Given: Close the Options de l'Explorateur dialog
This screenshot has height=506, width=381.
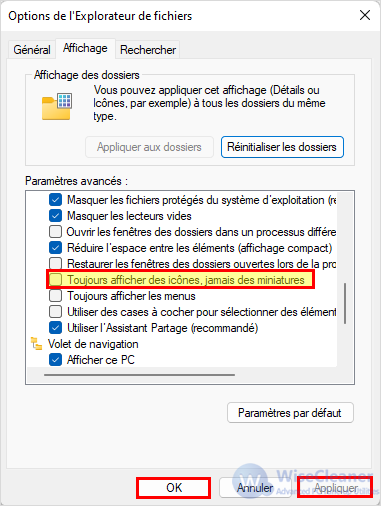Looking at the screenshot, I should coord(365,15).
